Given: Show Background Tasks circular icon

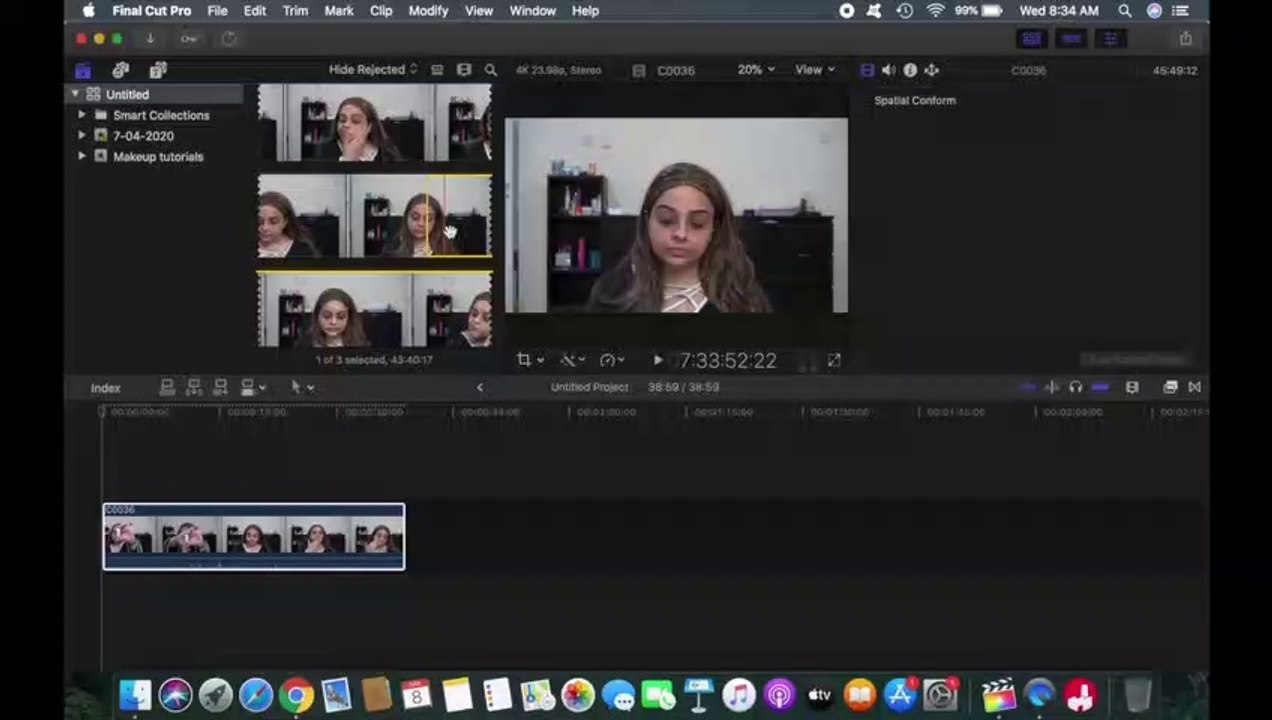Looking at the screenshot, I should tap(229, 39).
